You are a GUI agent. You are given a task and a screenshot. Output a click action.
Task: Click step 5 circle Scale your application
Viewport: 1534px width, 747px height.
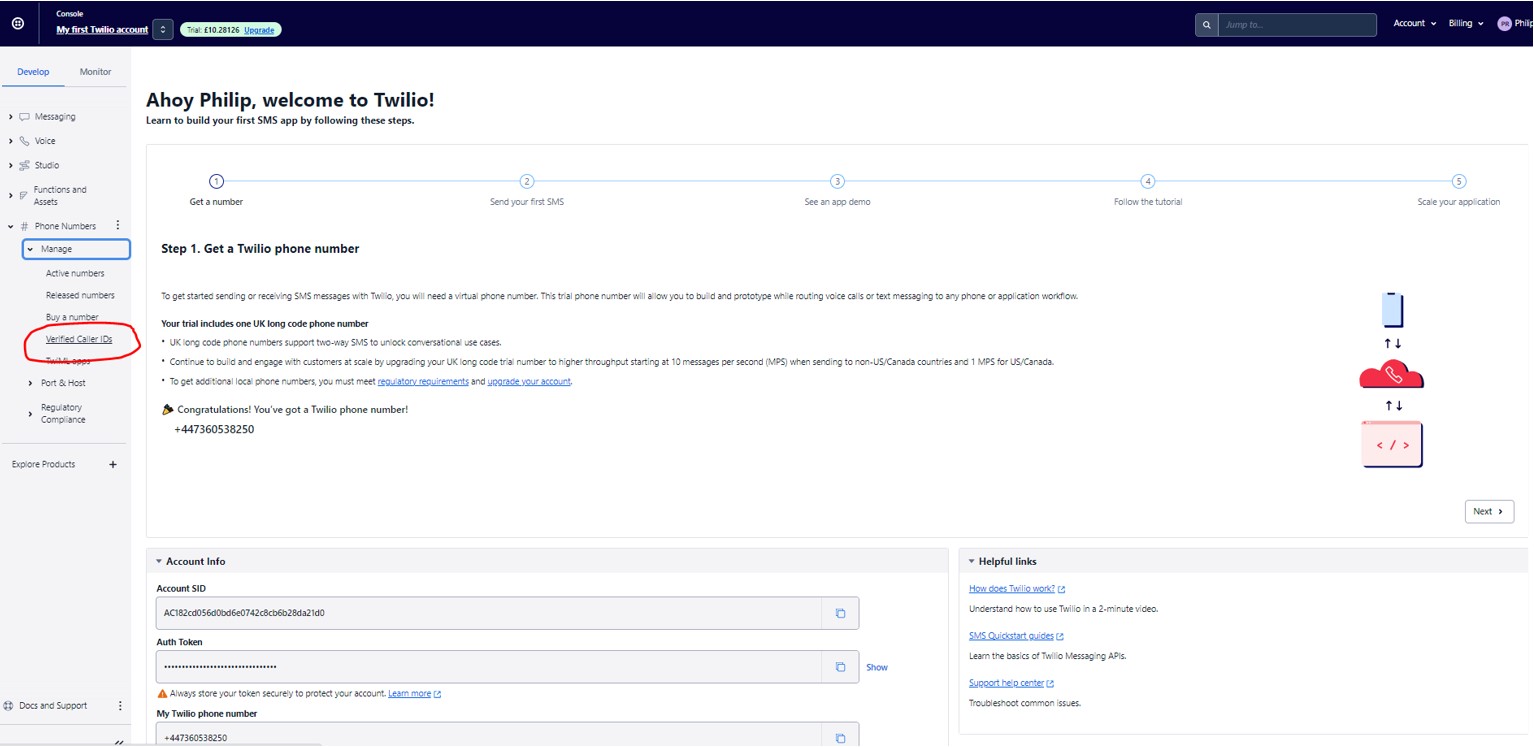pyautogui.click(x=1459, y=181)
